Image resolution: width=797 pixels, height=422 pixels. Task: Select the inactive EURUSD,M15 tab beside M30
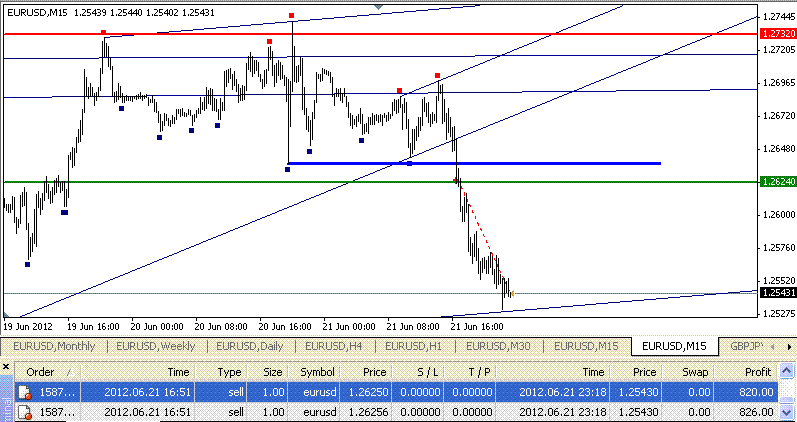(x=586, y=346)
